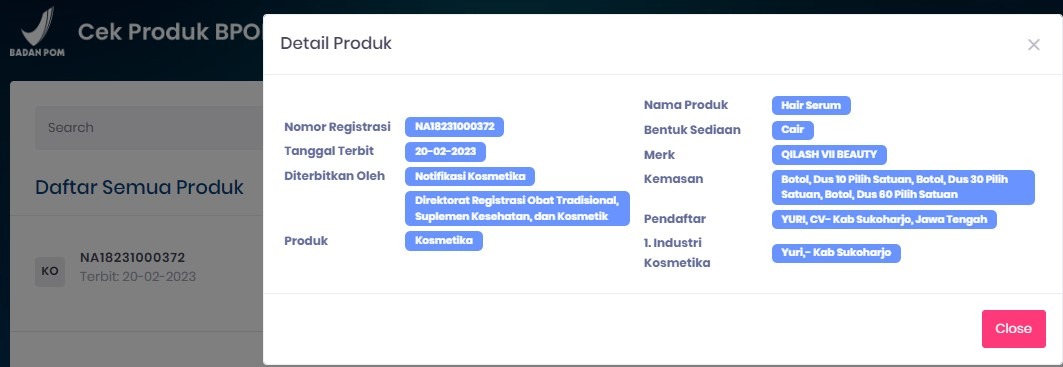The image size is (1063, 367).
Task: Click the pink Close button
Action: point(1014,328)
